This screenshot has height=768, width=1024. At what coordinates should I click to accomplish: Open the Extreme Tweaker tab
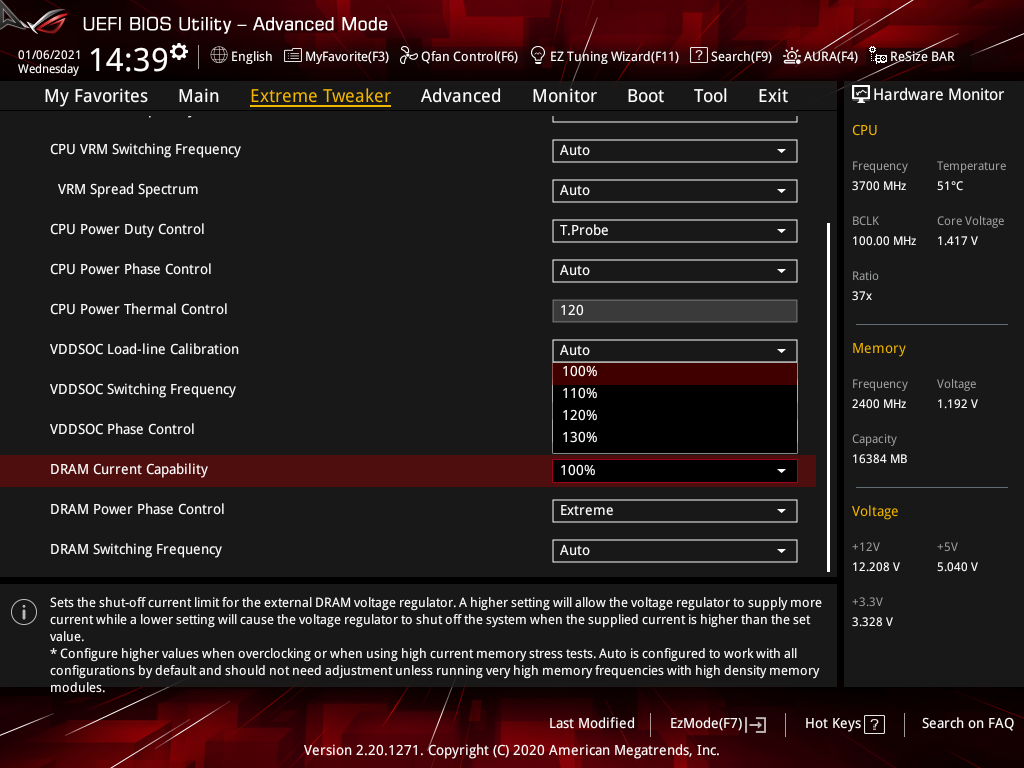click(321, 96)
